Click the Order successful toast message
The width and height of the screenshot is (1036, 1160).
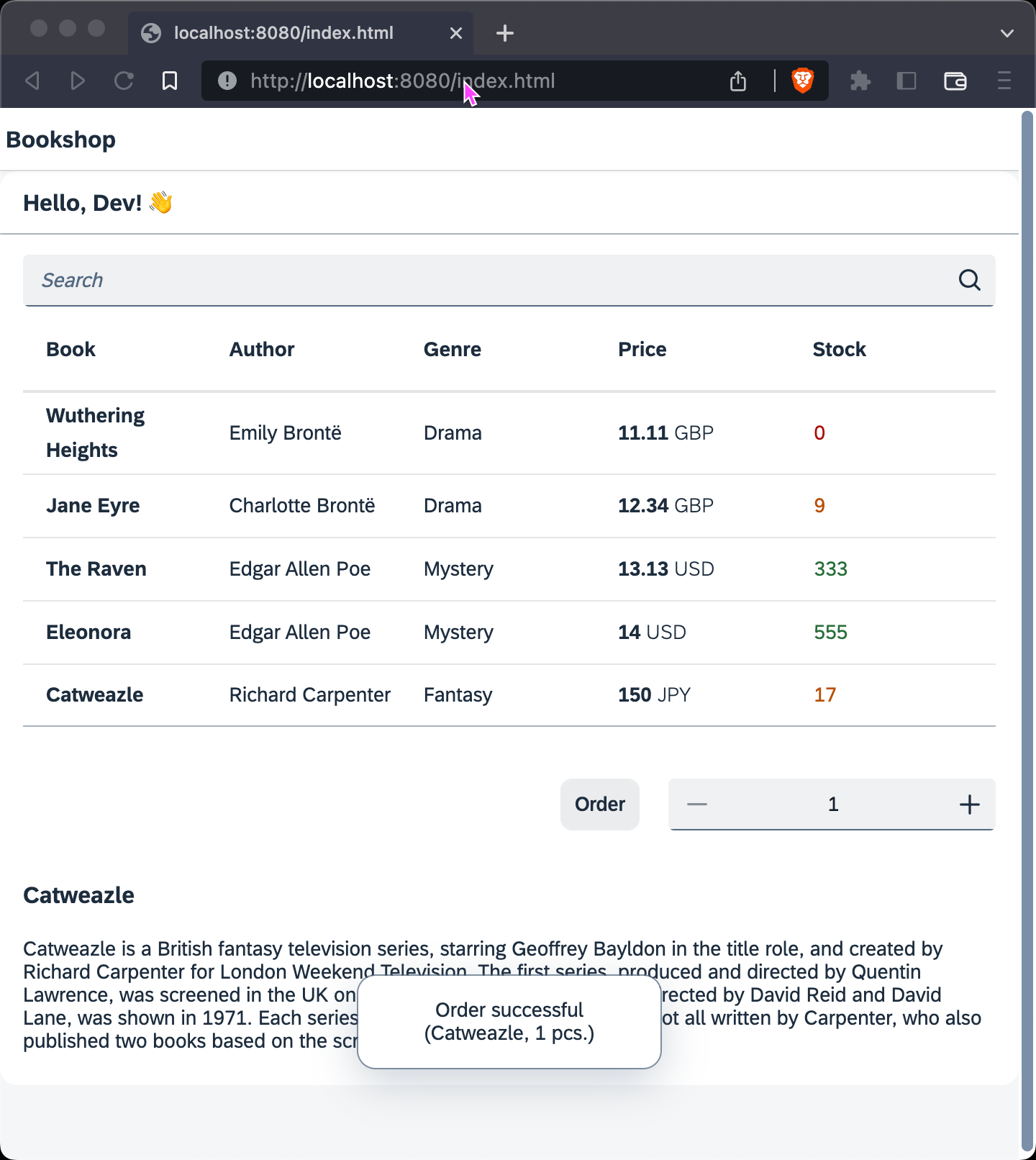(x=509, y=1022)
